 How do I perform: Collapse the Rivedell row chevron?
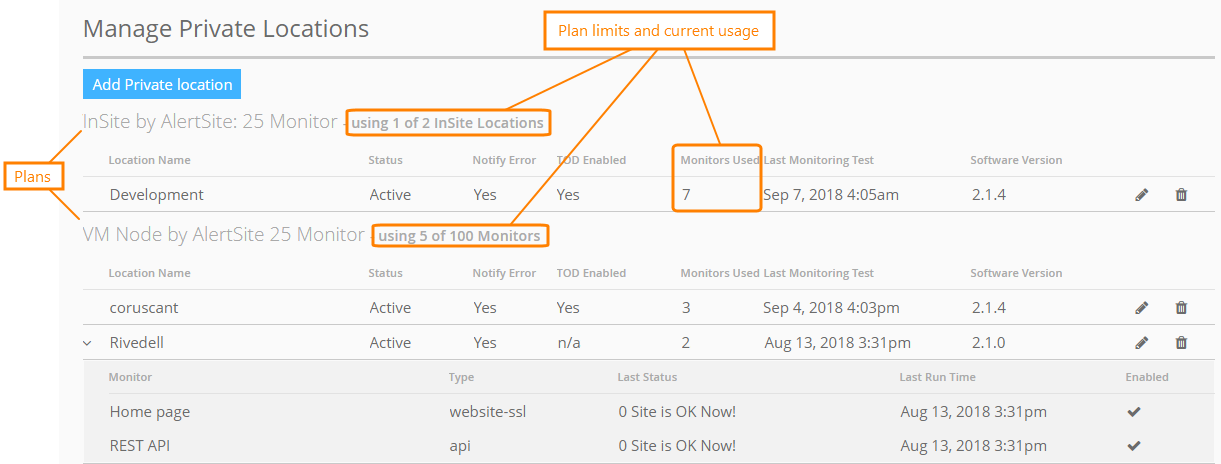(x=87, y=343)
